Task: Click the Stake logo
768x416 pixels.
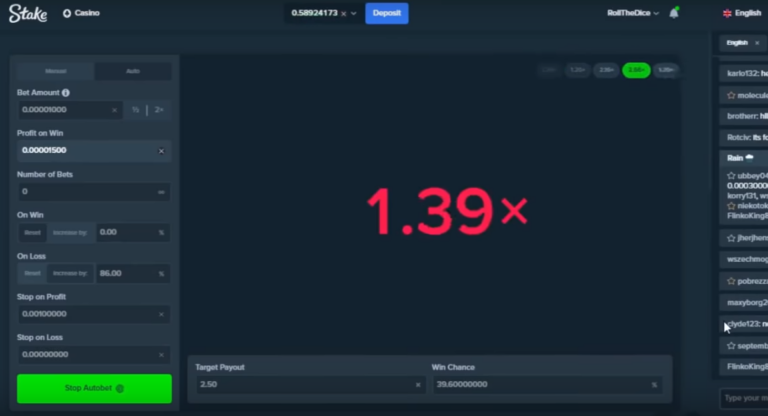Action: (28, 13)
